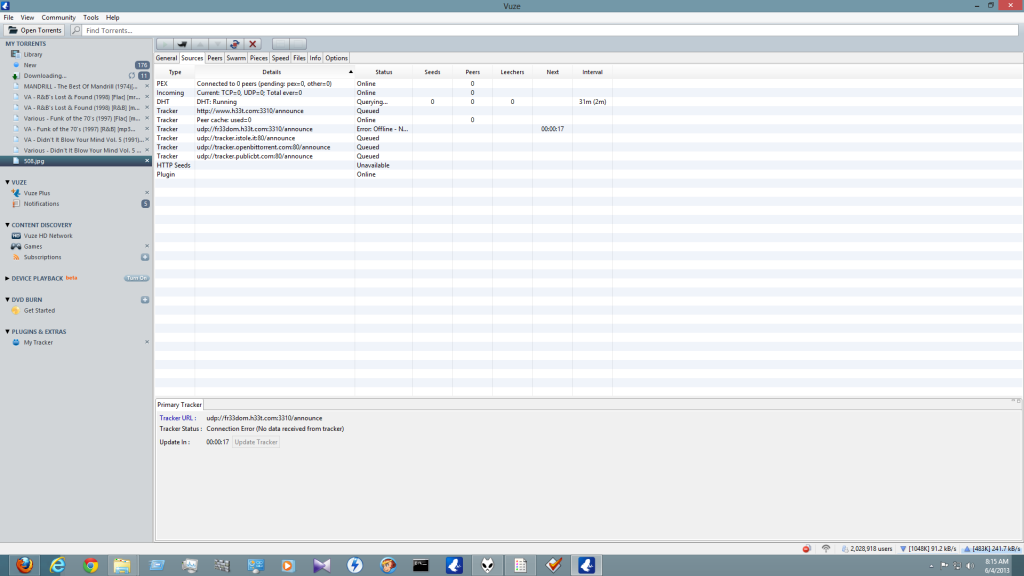Open Internet Explorer from the taskbar
The width and height of the screenshot is (1024, 576).
[57, 565]
